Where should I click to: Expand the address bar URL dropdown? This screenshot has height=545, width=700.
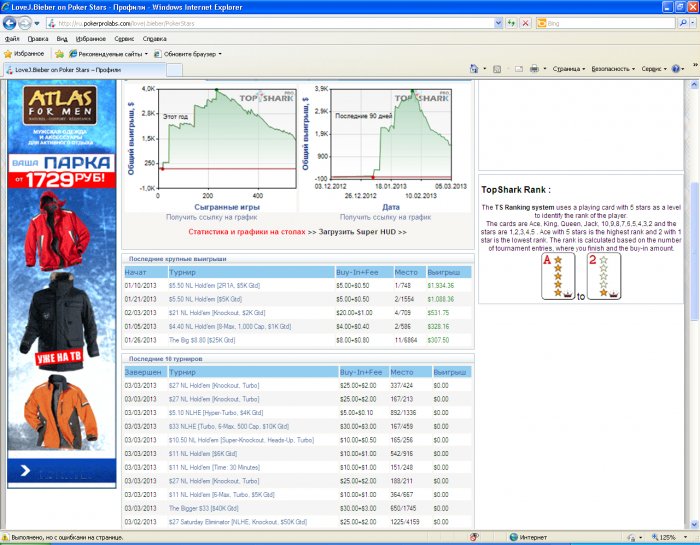coord(499,24)
